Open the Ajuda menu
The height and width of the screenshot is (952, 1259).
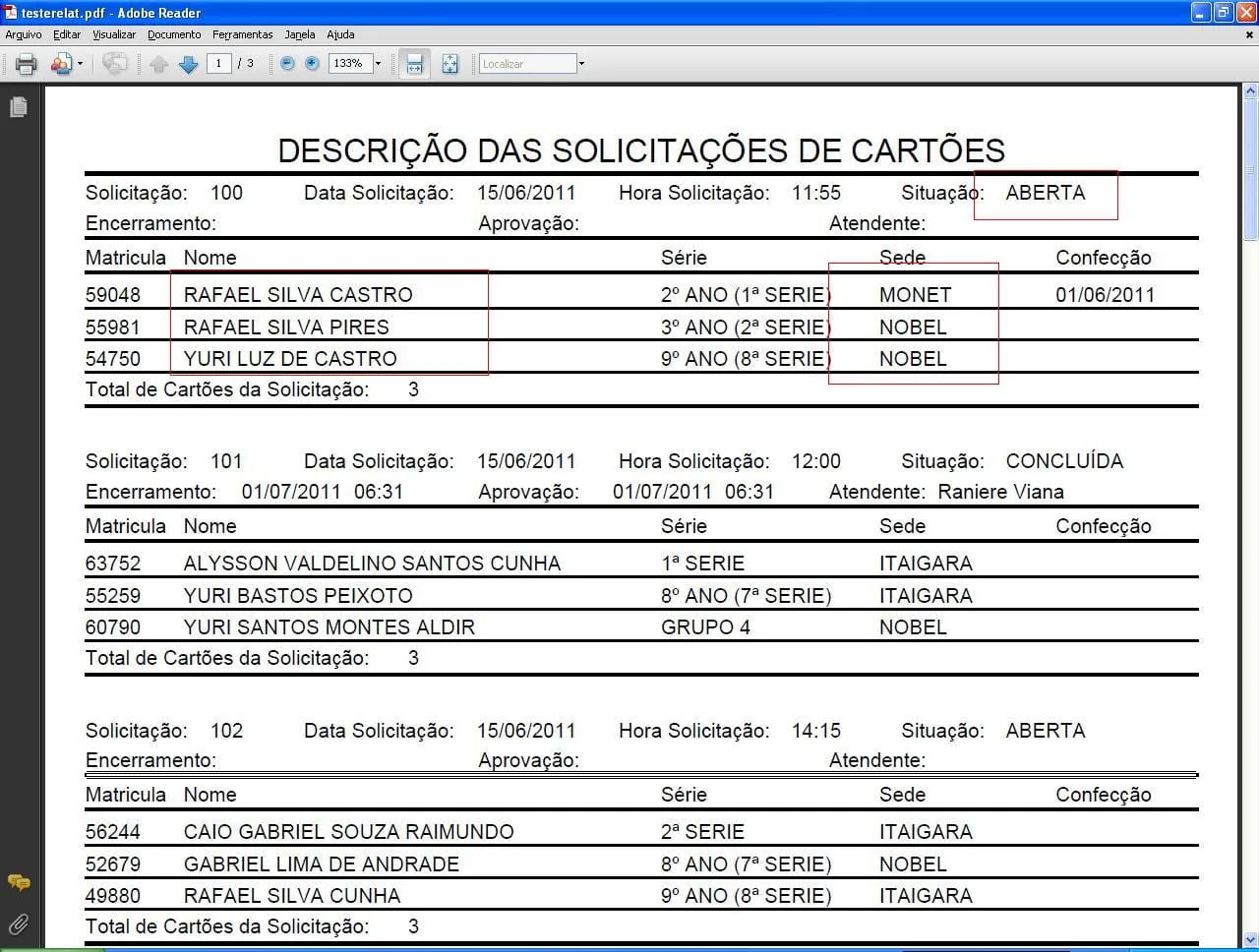pos(340,34)
